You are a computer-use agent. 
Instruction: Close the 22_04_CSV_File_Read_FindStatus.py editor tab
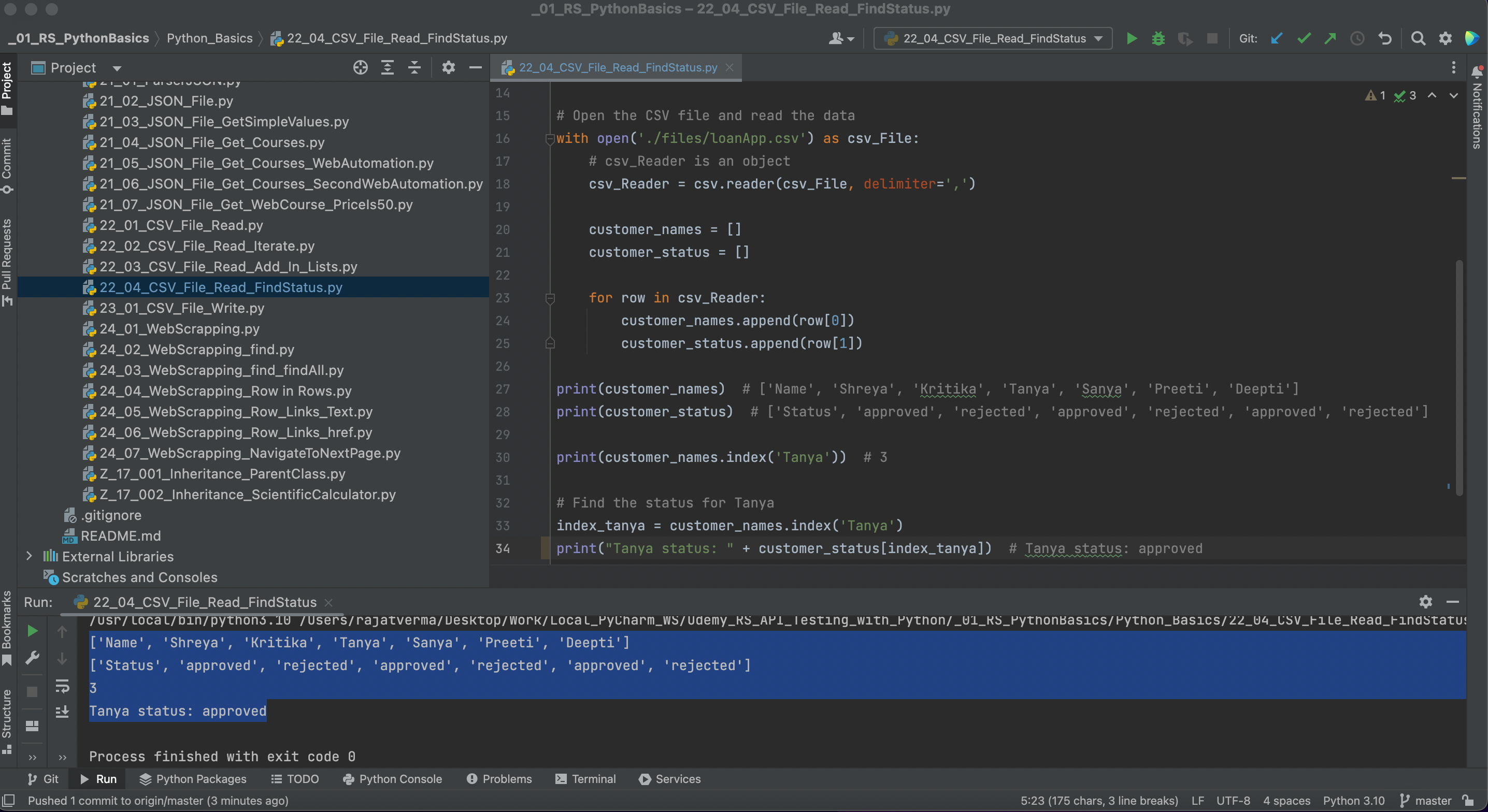coord(729,67)
